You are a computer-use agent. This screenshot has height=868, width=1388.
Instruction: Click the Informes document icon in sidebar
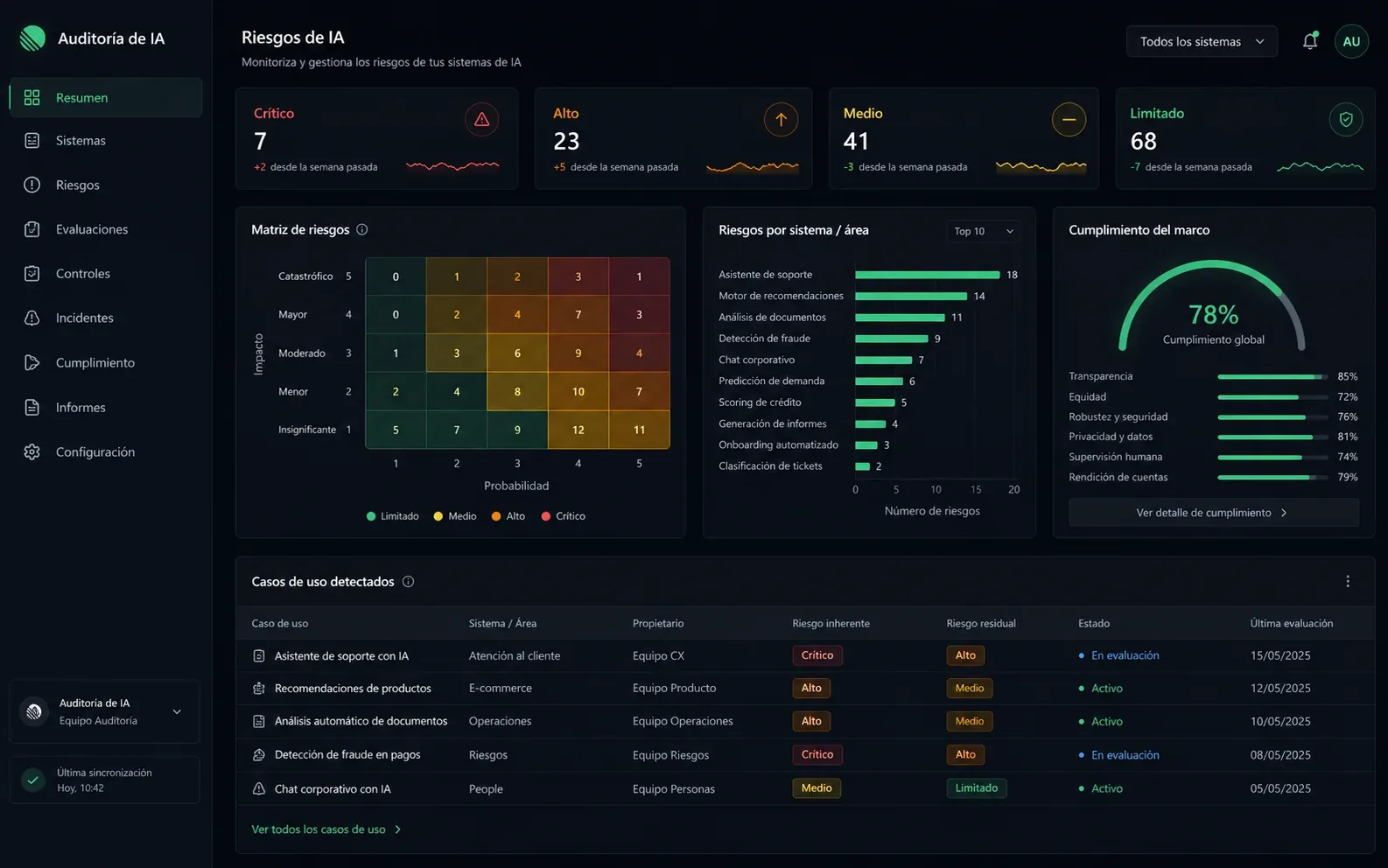(x=32, y=408)
